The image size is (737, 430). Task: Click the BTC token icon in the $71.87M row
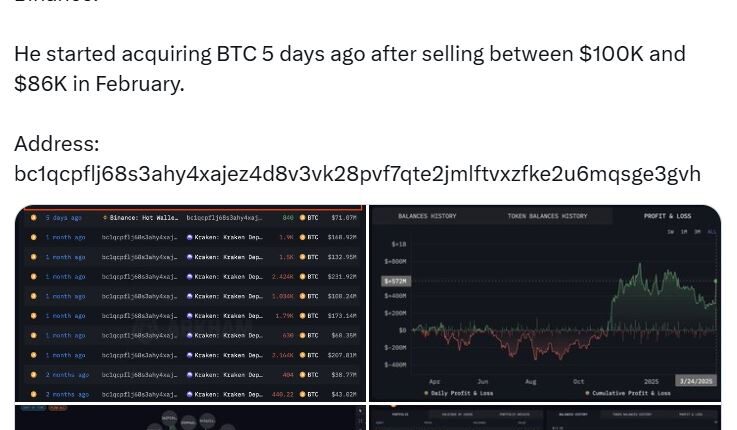click(301, 217)
